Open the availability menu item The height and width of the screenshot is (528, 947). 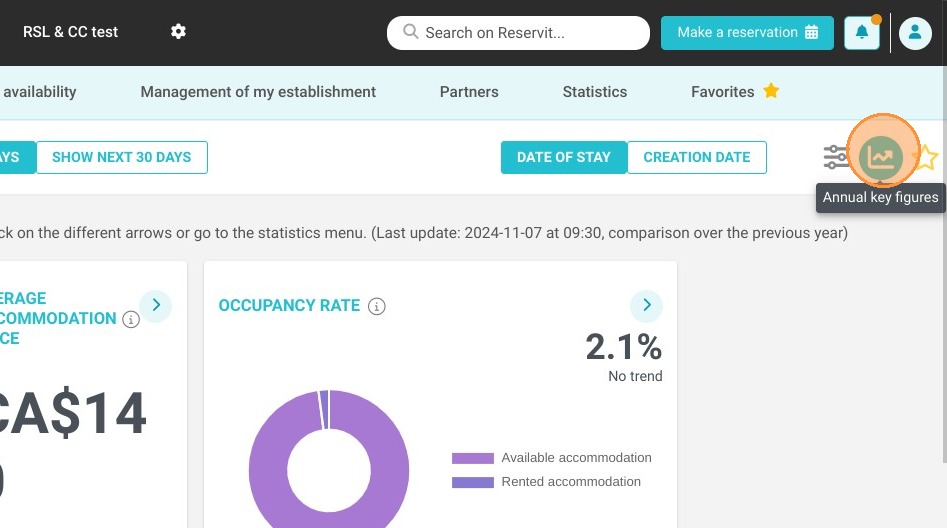point(39,92)
